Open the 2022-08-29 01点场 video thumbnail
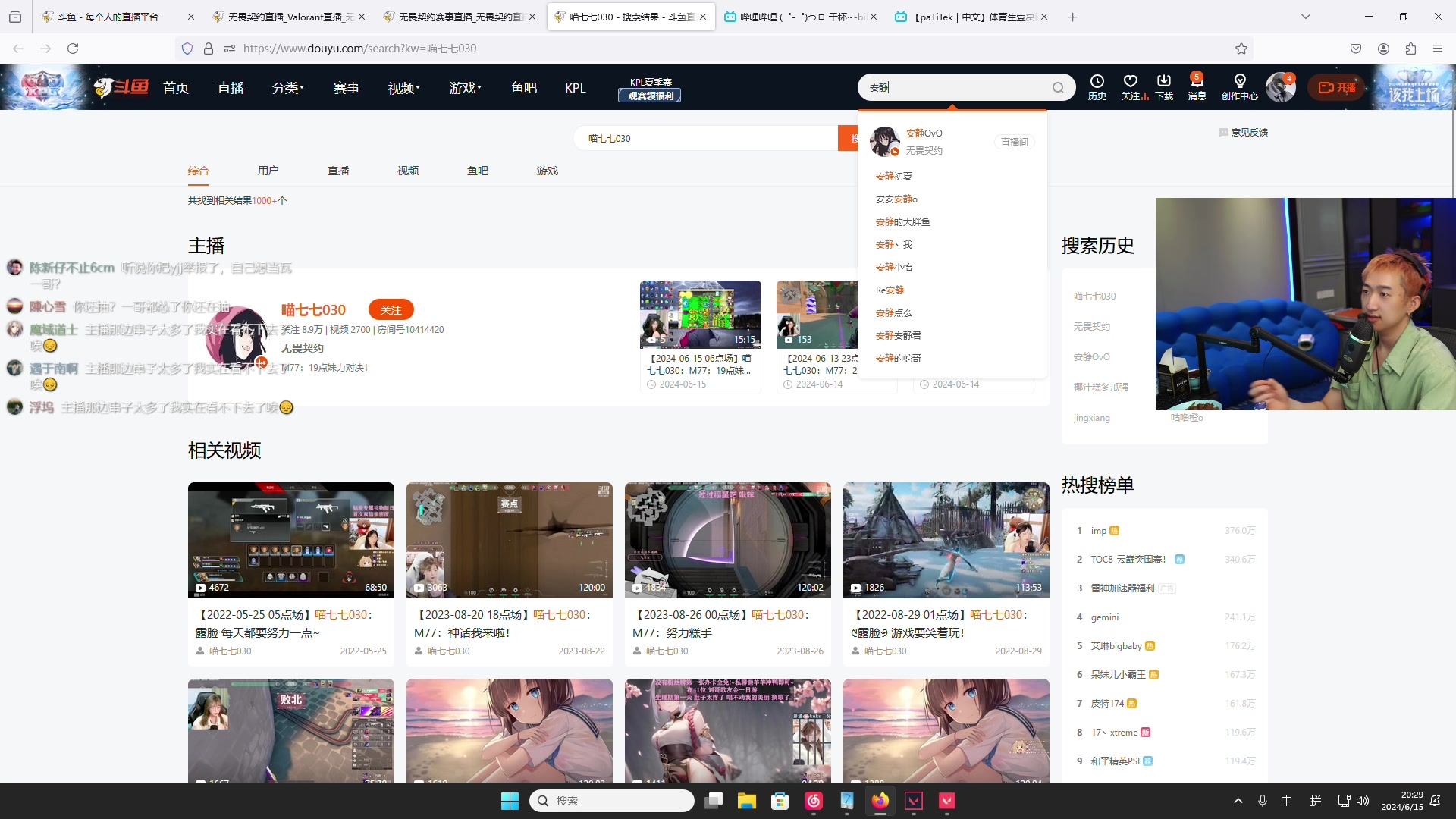Screen dimensions: 1456x819 [x=946, y=540]
